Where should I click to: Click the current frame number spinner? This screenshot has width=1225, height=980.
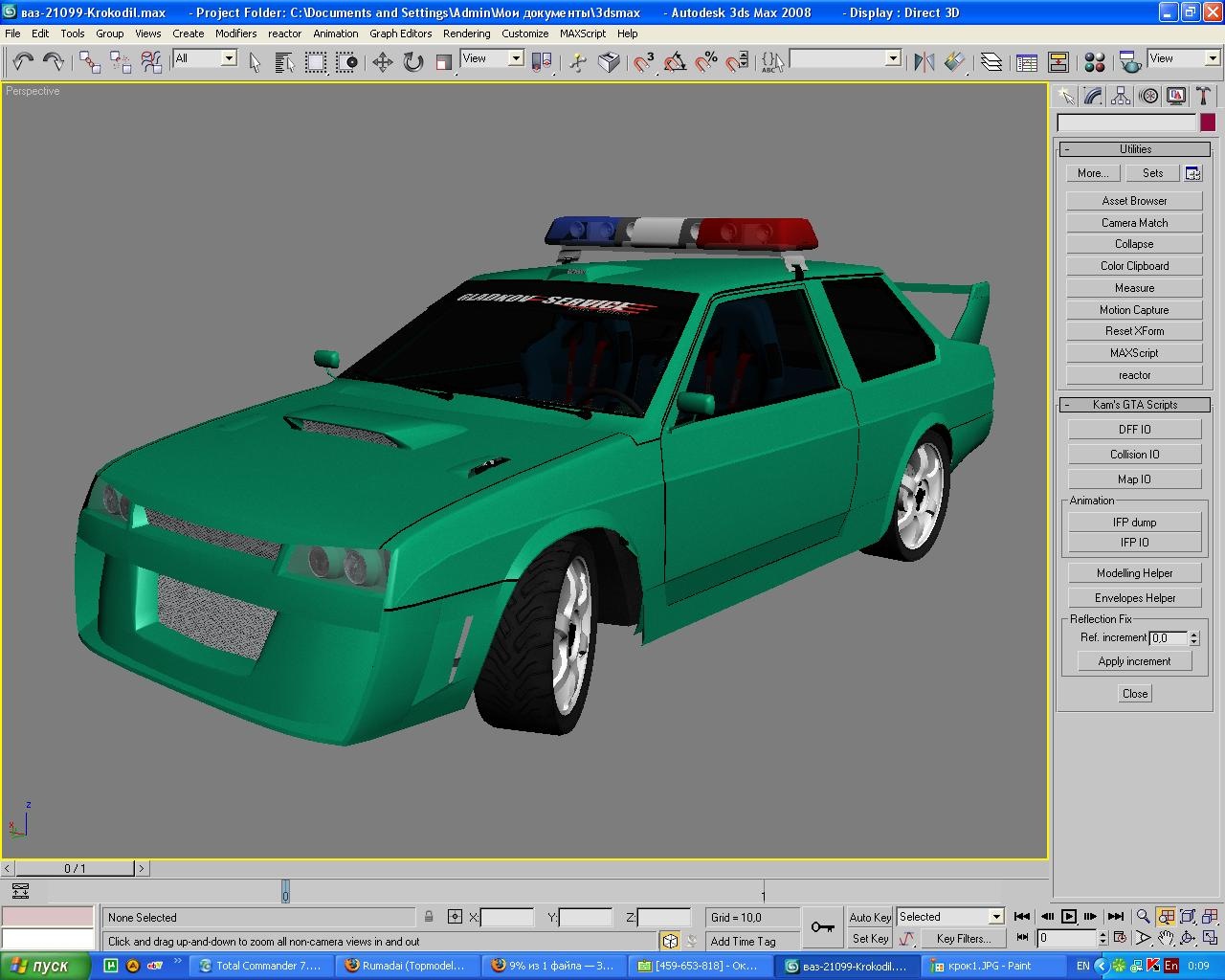(x=1102, y=938)
